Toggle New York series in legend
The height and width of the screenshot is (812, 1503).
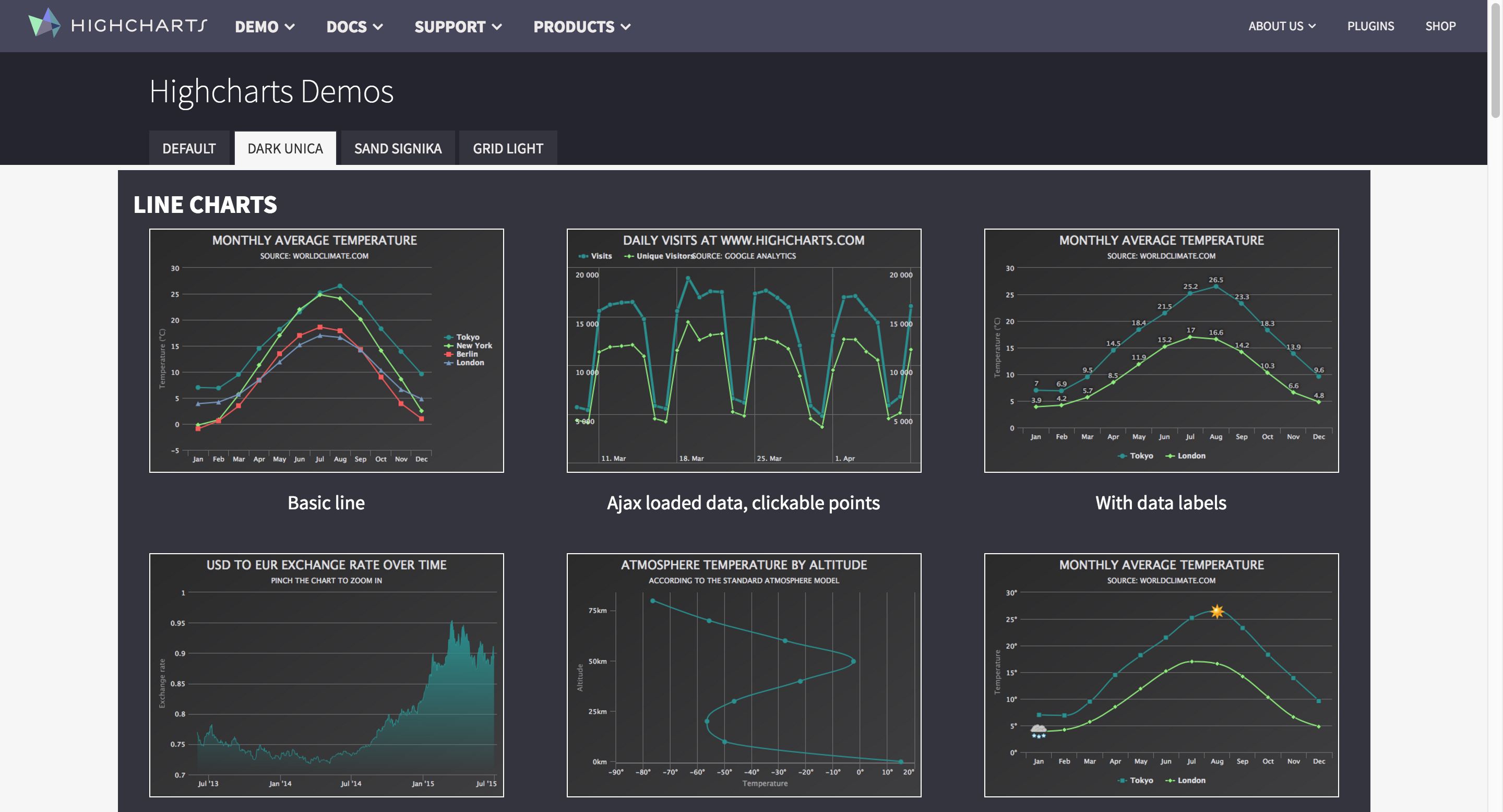pyautogui.click(x=469, y=345)
